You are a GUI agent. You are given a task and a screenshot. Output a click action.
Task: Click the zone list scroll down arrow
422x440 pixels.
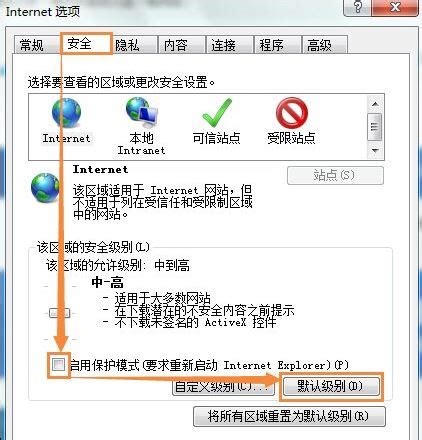[375, 151]
